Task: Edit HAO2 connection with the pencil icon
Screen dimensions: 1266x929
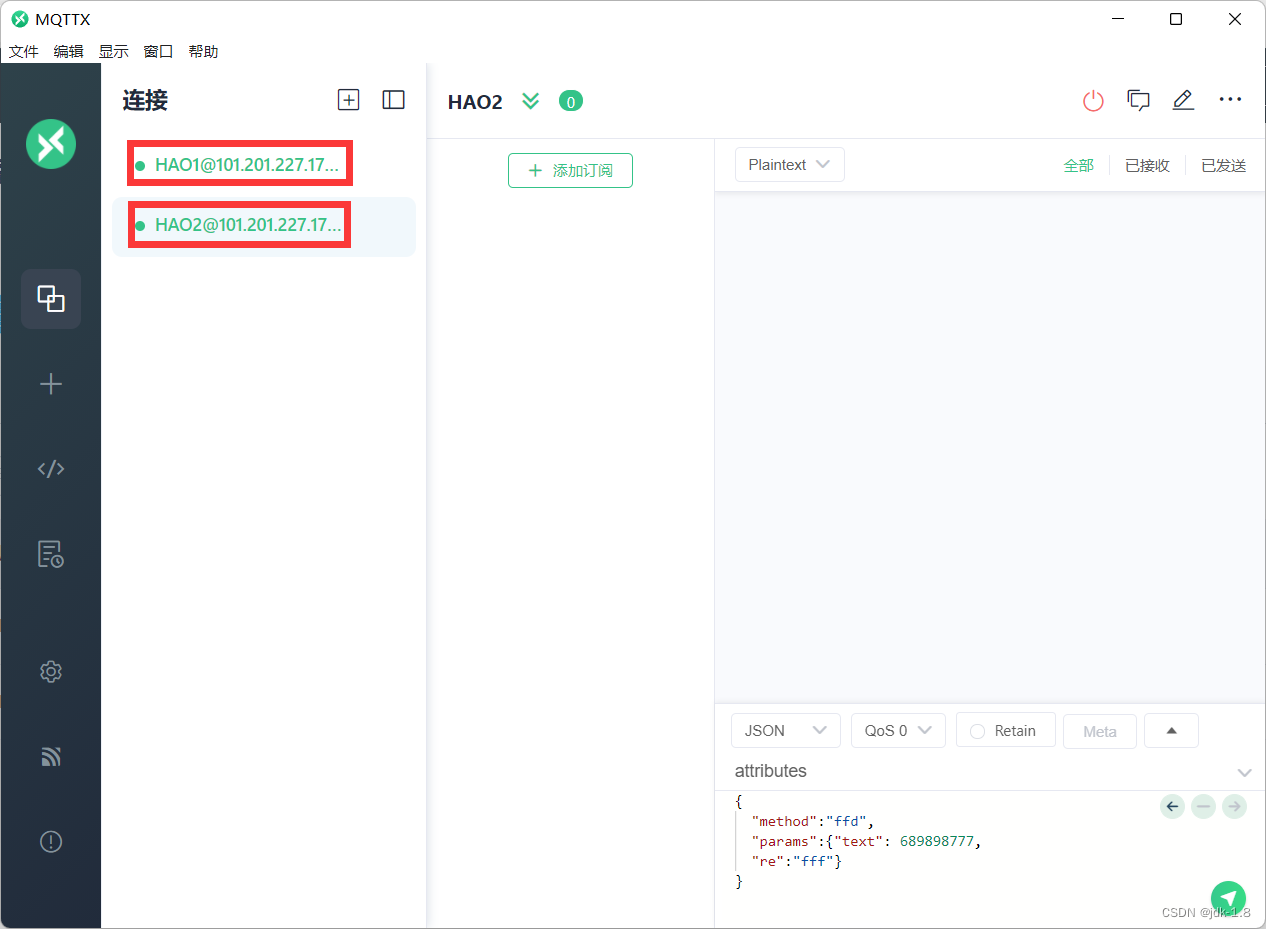Action: pyautogui.click(x=1184, y=100)
